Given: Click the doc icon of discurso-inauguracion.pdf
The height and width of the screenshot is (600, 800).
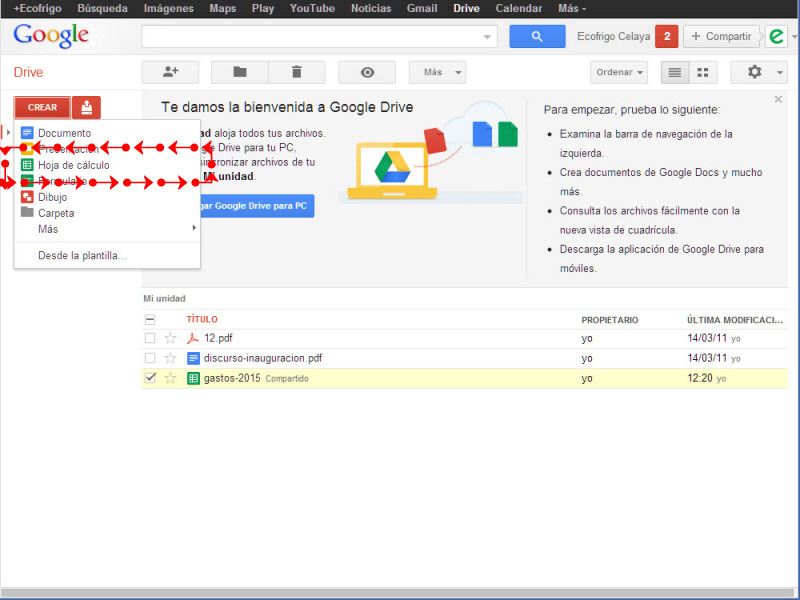Looking at the screenshot, I should point(193,358).
